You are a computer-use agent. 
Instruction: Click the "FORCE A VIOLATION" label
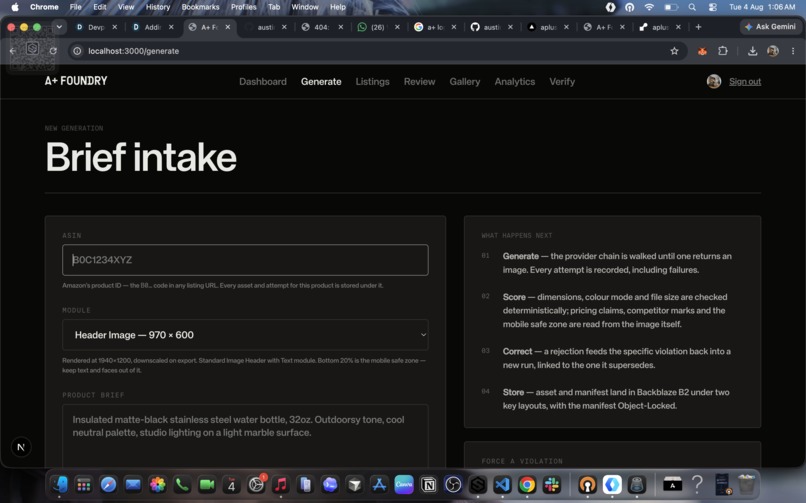pyautogui.click(x=522, y=461)
